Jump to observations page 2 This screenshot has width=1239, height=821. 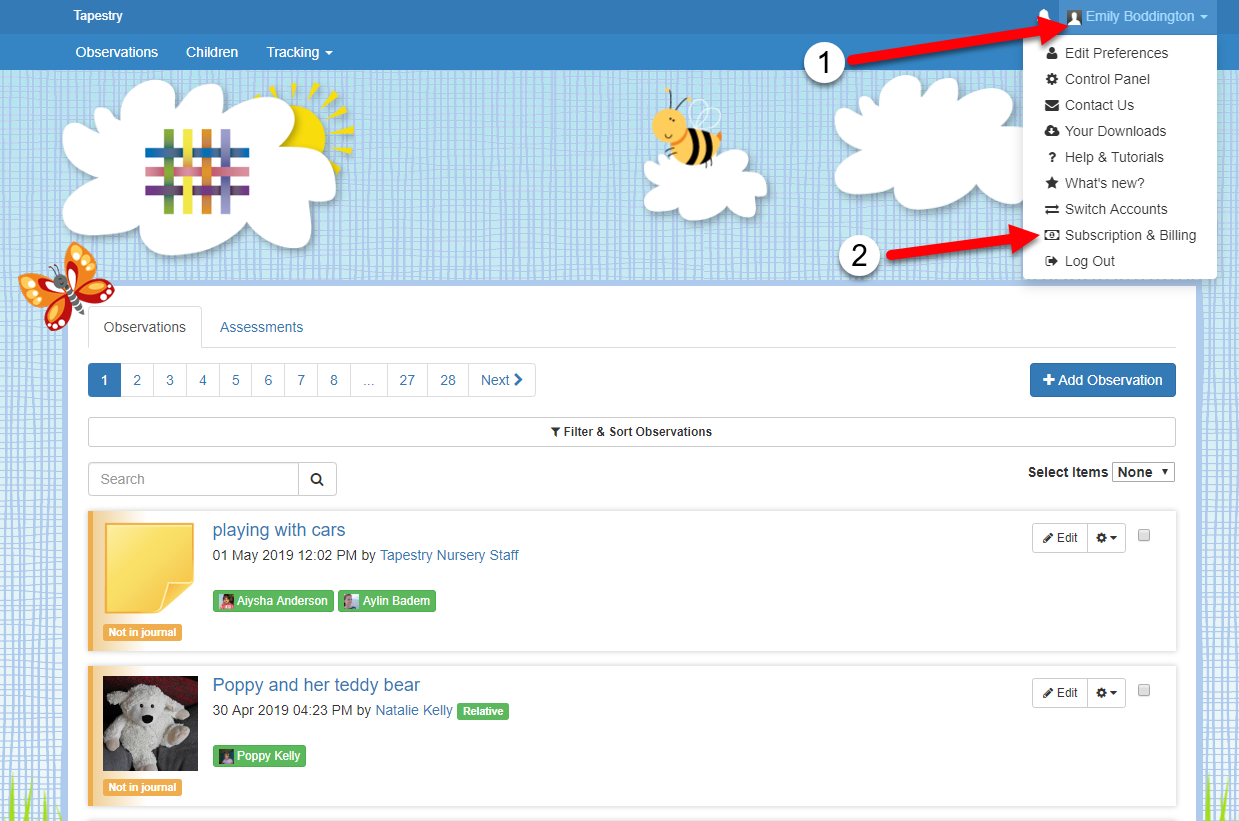tap(137, 380)
